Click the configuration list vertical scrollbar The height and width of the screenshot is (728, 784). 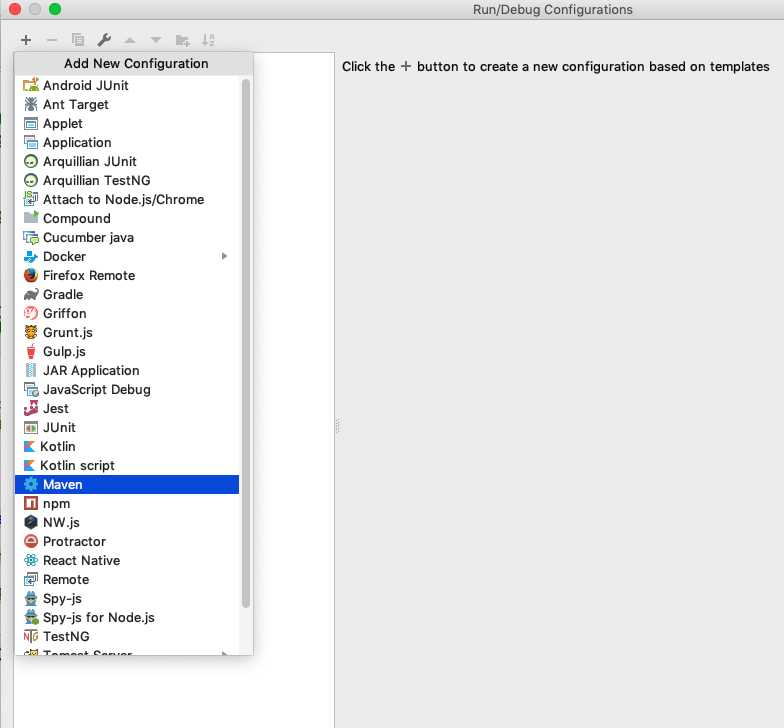246,343
